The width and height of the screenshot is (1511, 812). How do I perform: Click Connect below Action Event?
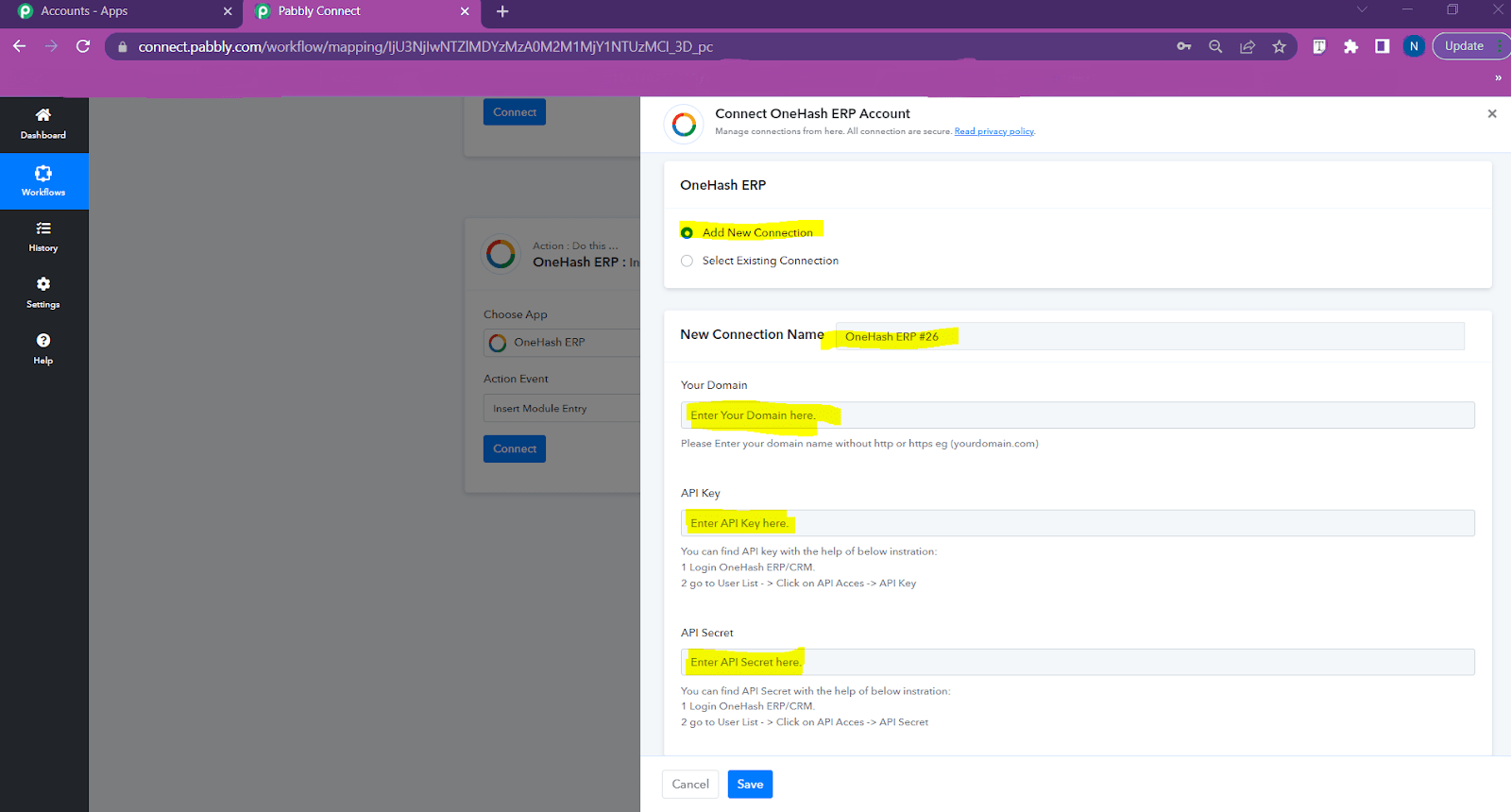[x=515, y=448]
